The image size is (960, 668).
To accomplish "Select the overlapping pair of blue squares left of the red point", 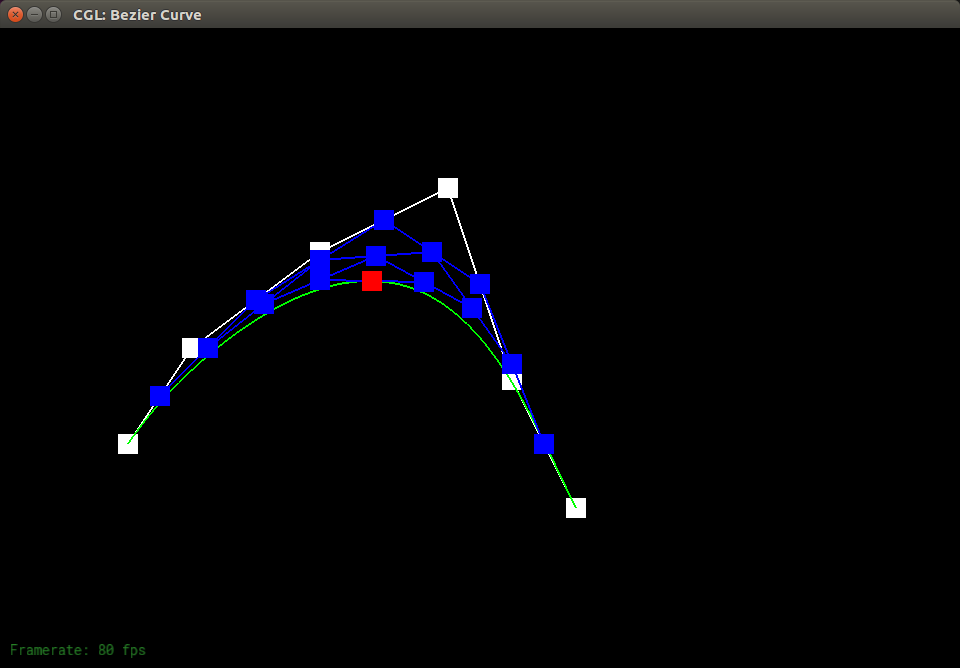I will point(259,301).
